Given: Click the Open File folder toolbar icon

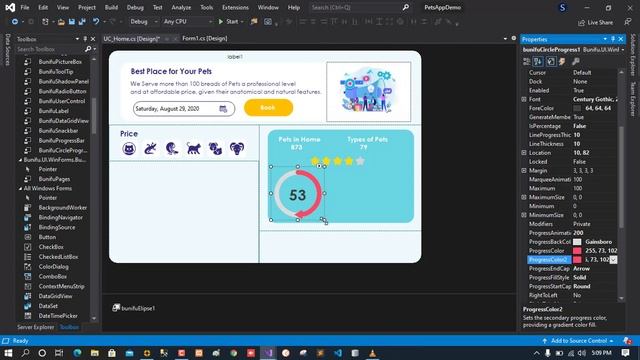Looking at the screenshot, I should pos(61,22).
